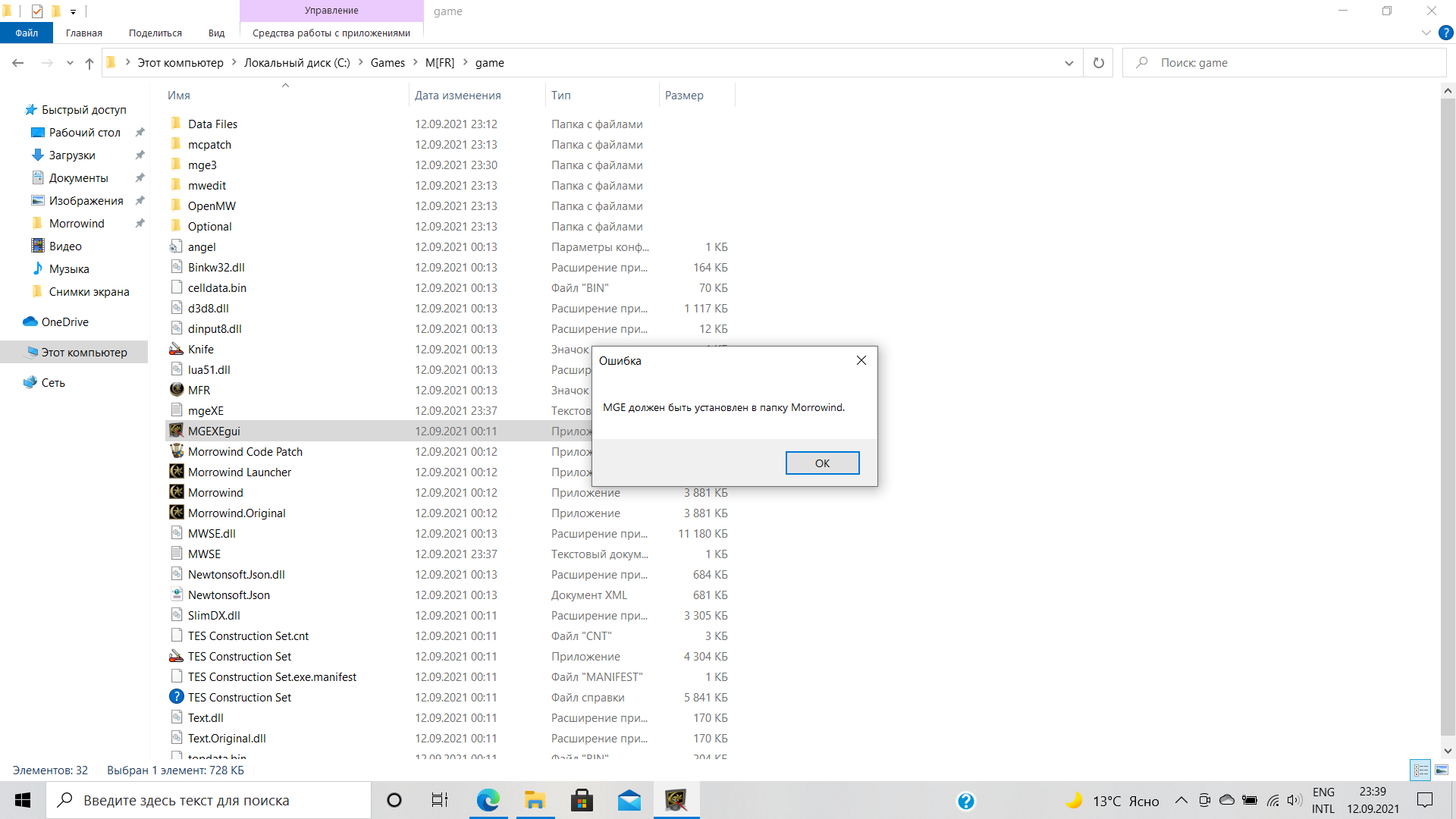Viewport: 1456px width, 819px height.
Task: Click the Поиск: game search field
Action: click(x=1285, y=63)
